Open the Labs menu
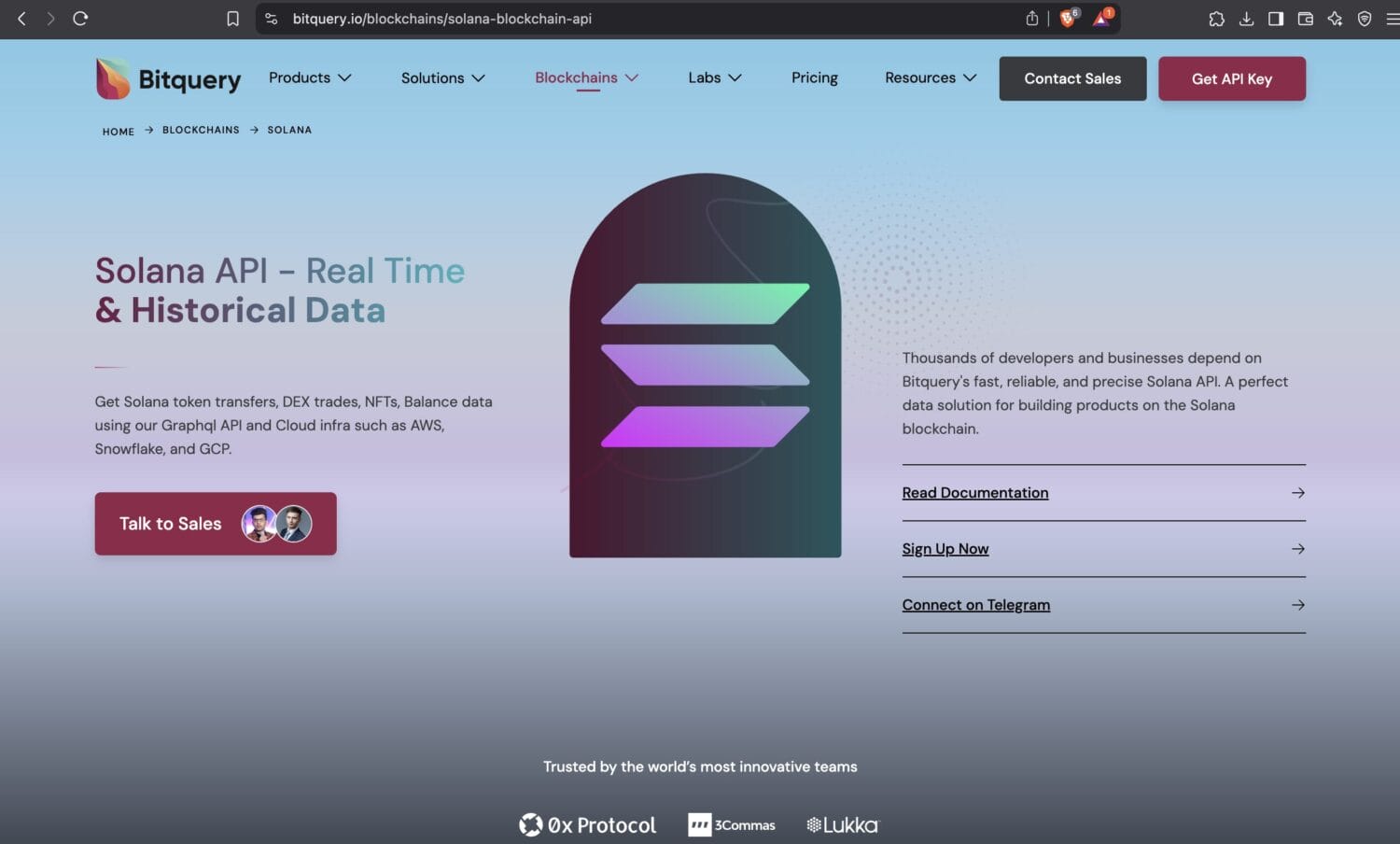Viewport: 1400px width, 844px height. pyautogui.click(x=714, y=77)
